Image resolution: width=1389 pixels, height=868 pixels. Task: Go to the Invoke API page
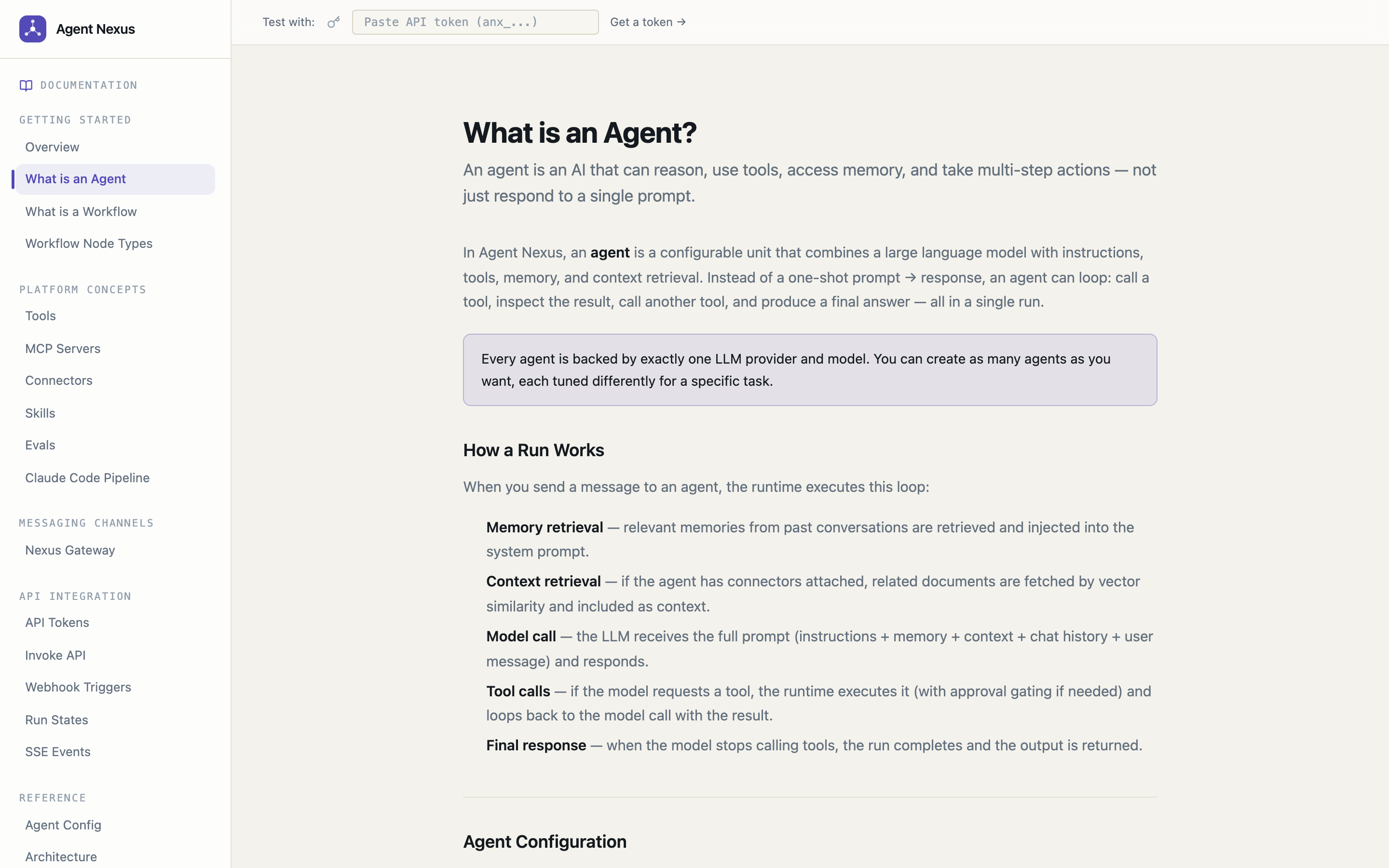coord(115,655)
